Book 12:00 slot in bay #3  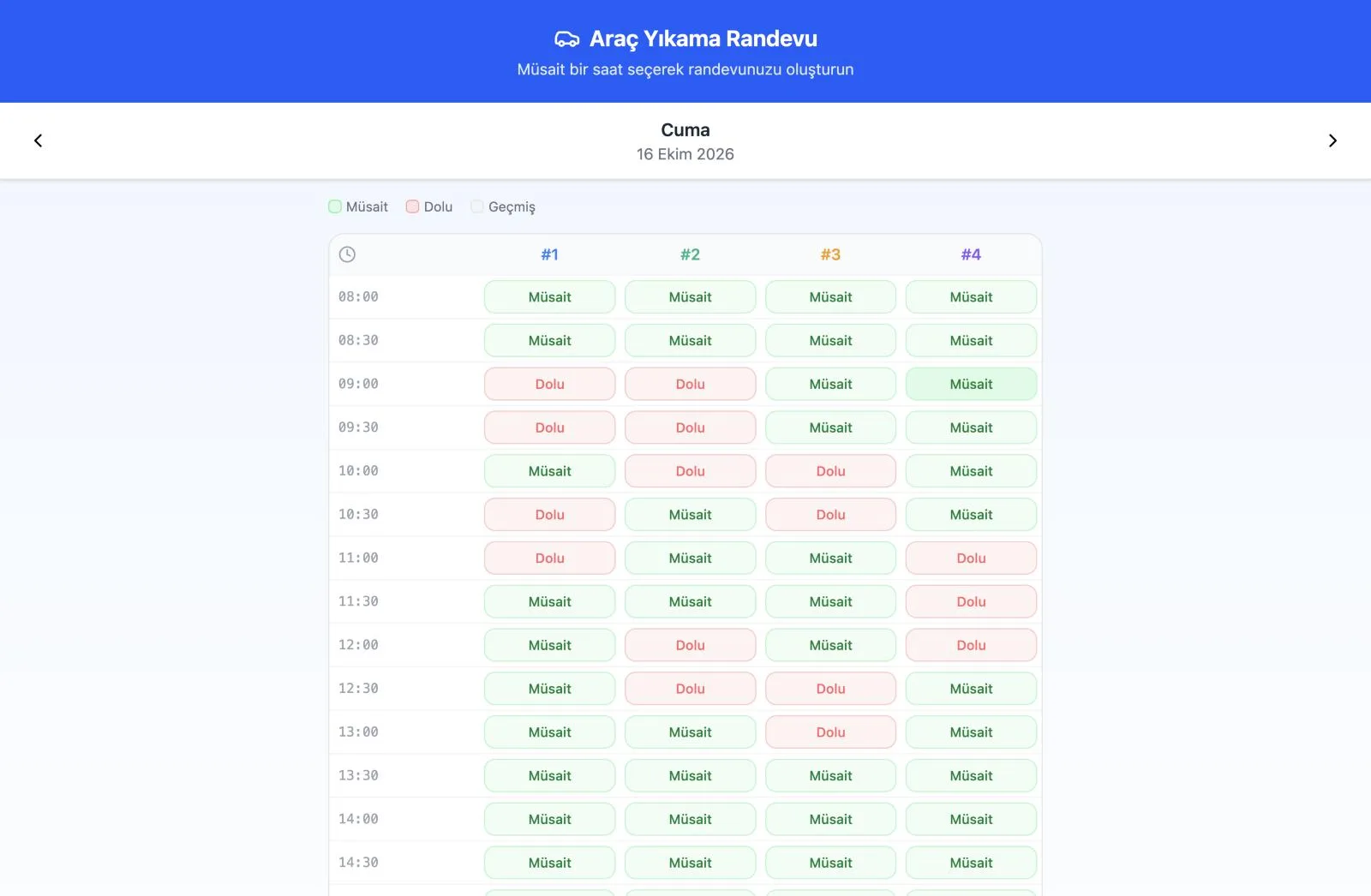tap(831, 645)
